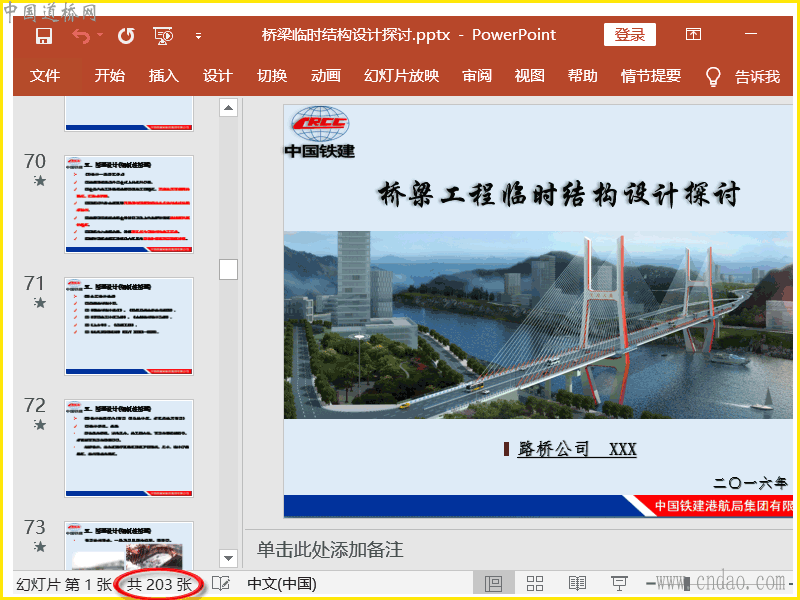Start slideshow from beginning icon
Image resolution: width=800 pixels, height=600 pixels.
[x=163, y=36]
